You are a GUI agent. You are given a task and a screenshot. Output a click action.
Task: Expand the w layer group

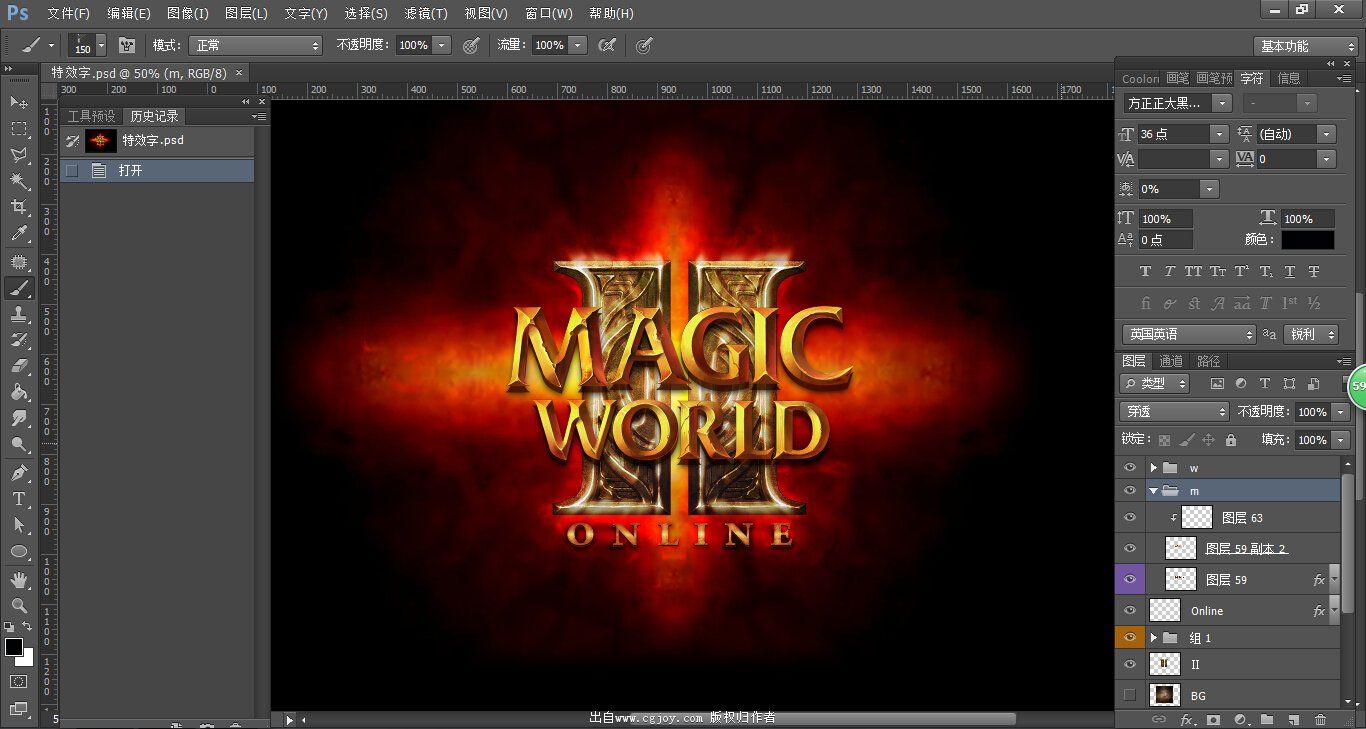coord(1153,467)
